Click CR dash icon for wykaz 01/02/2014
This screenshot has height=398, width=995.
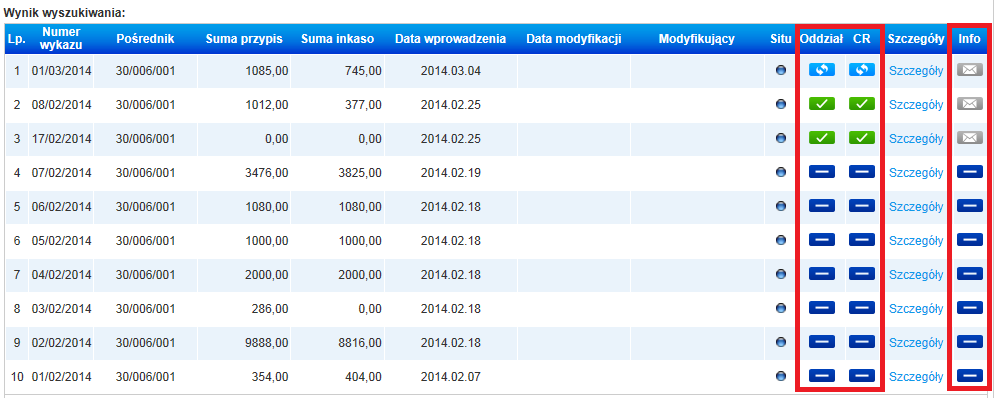862,376
